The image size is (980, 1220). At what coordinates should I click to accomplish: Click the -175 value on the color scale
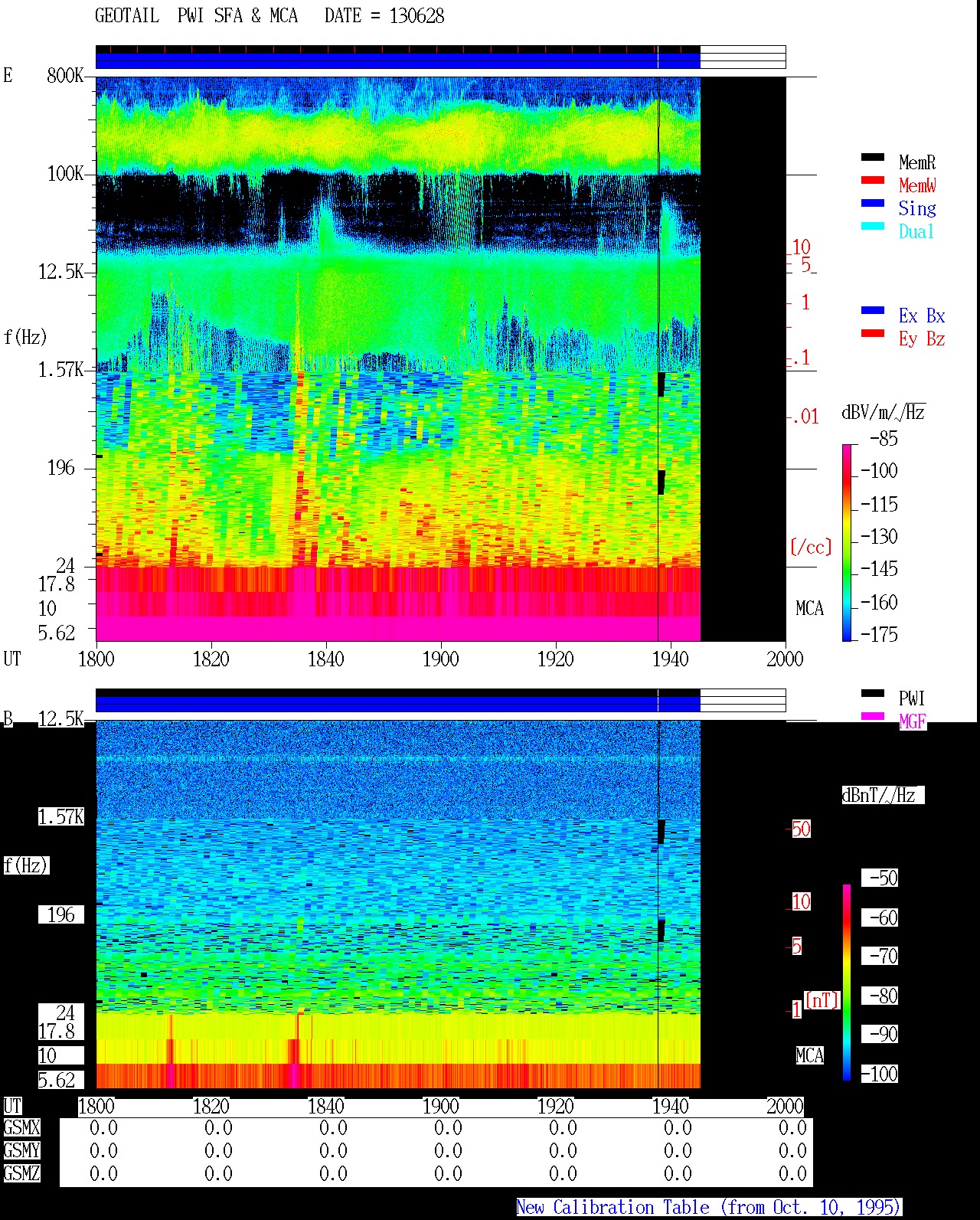pos(879,634)
